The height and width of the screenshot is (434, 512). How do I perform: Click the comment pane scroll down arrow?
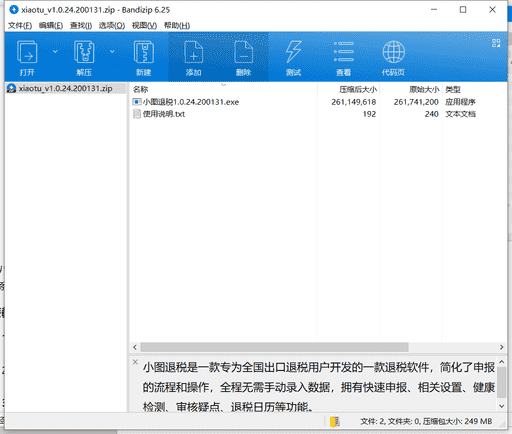click(502, 406)
